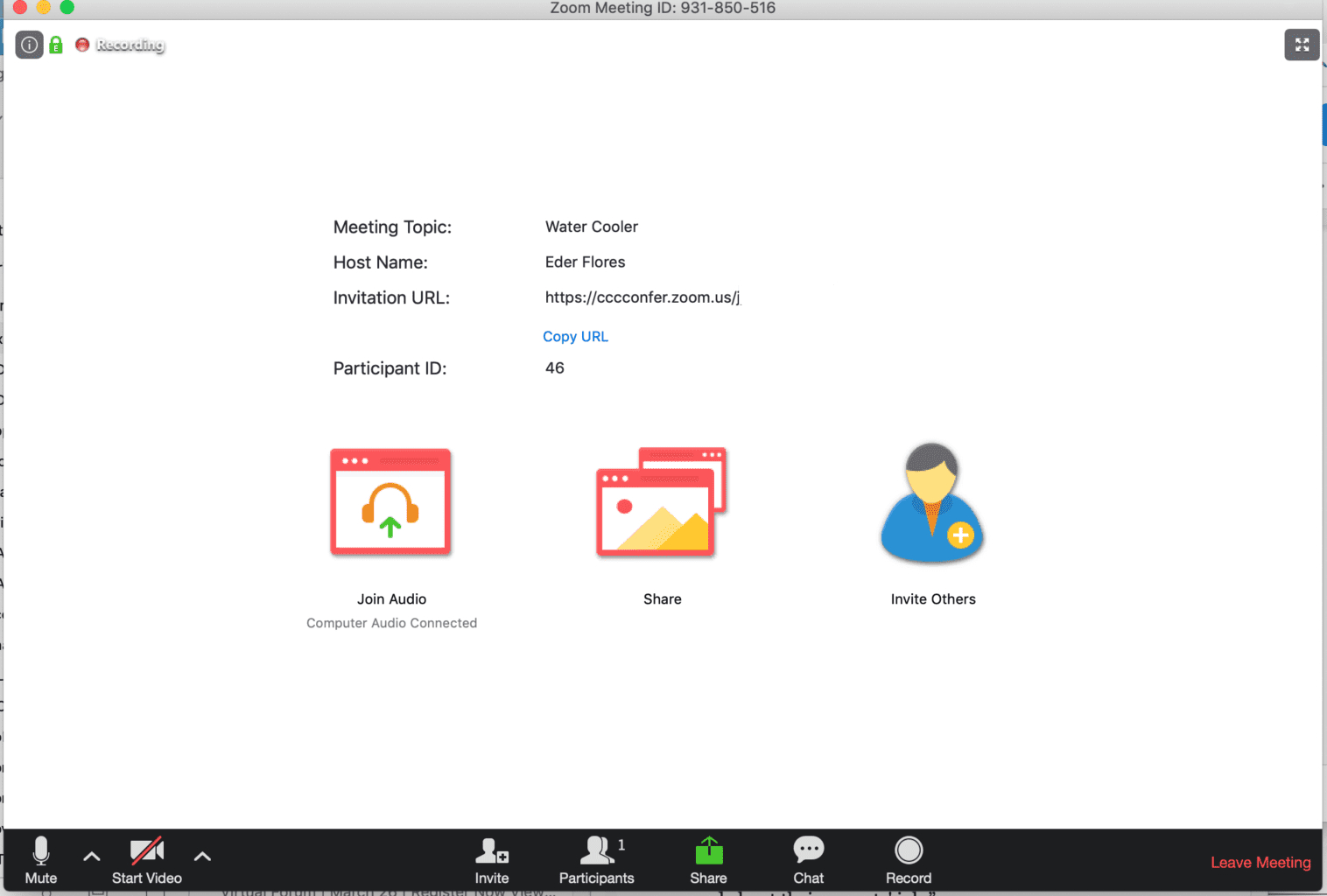
Task: Click the meeting info icon
Action: click(x=29, y=45)
